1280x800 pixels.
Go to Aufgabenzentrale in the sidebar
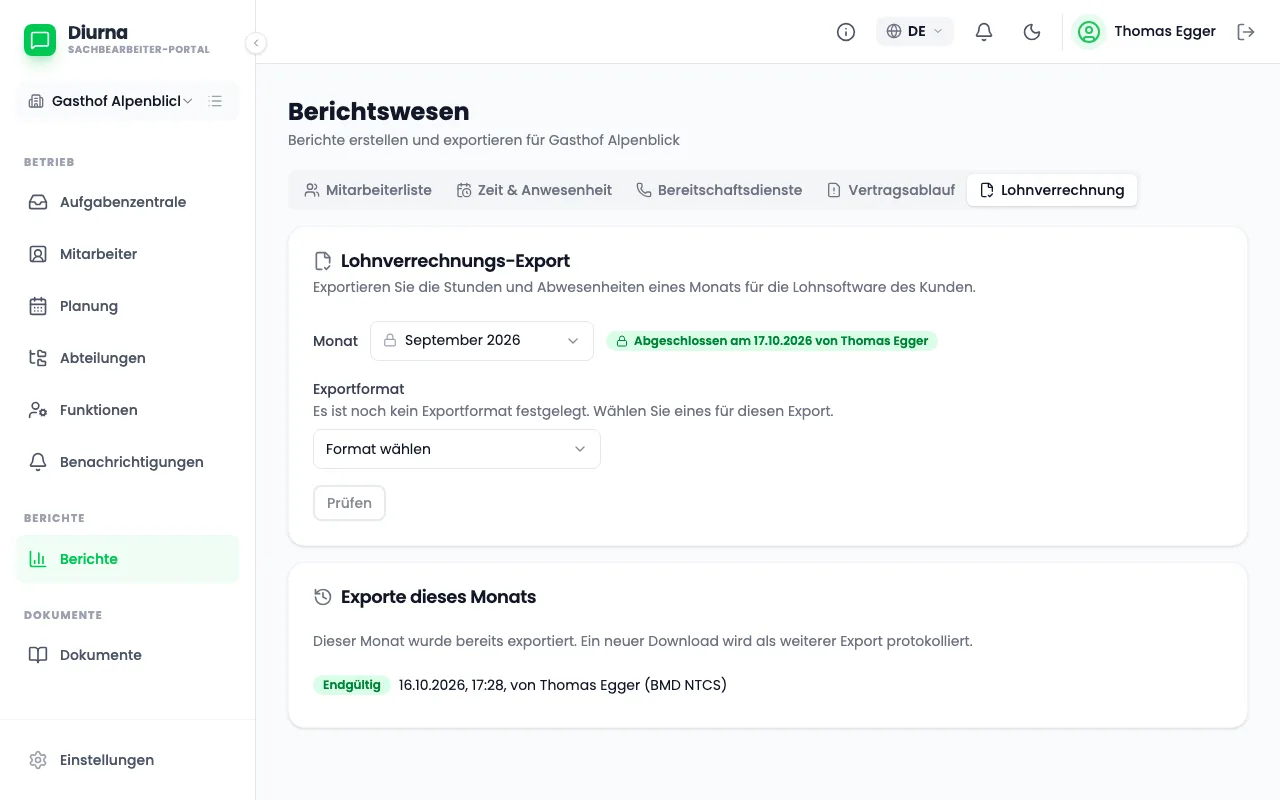pyautogui.click(x=128, y=202)
